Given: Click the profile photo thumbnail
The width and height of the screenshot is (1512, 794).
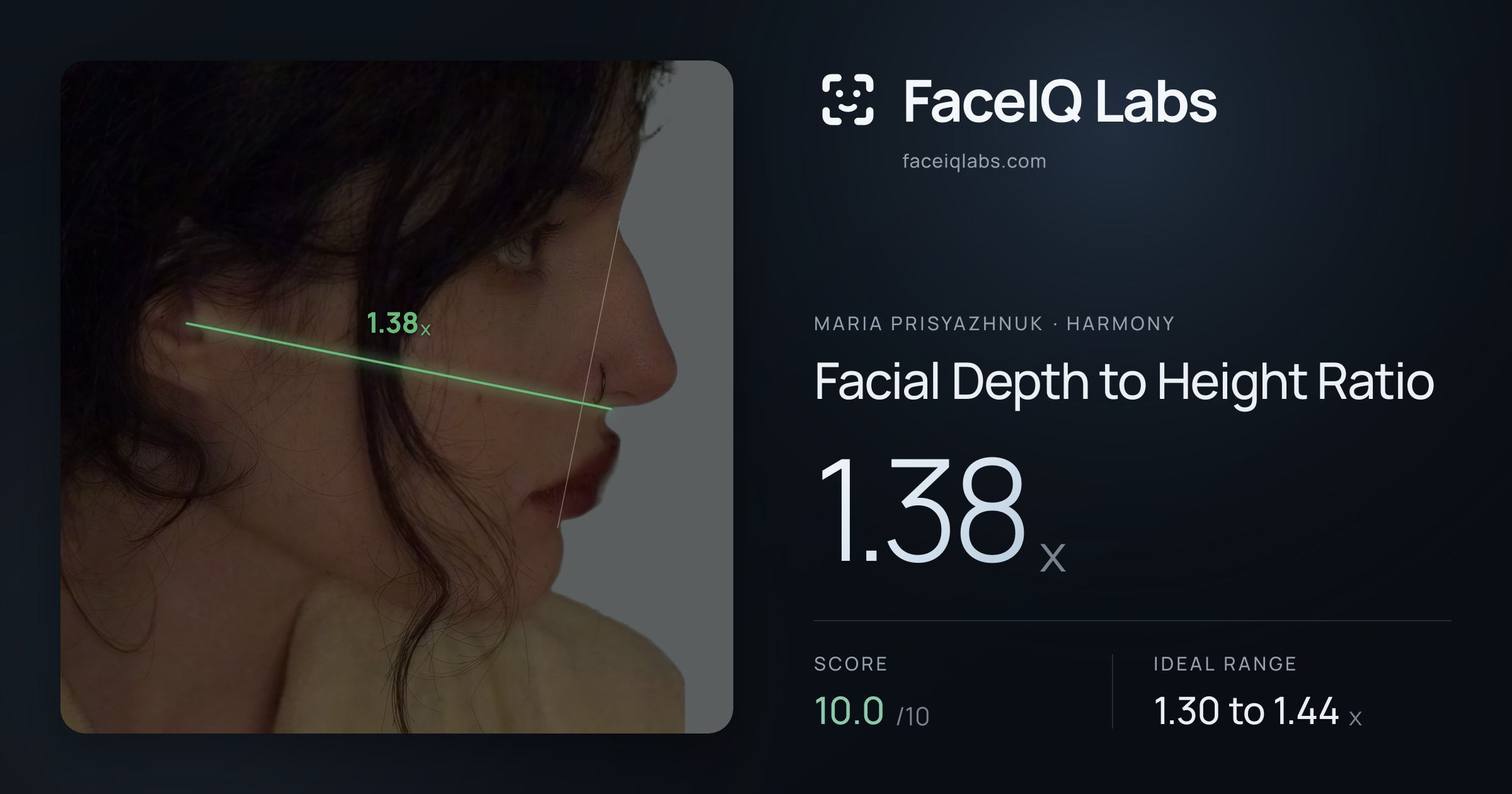Looking at the screenshot, I should click(397, 397).
